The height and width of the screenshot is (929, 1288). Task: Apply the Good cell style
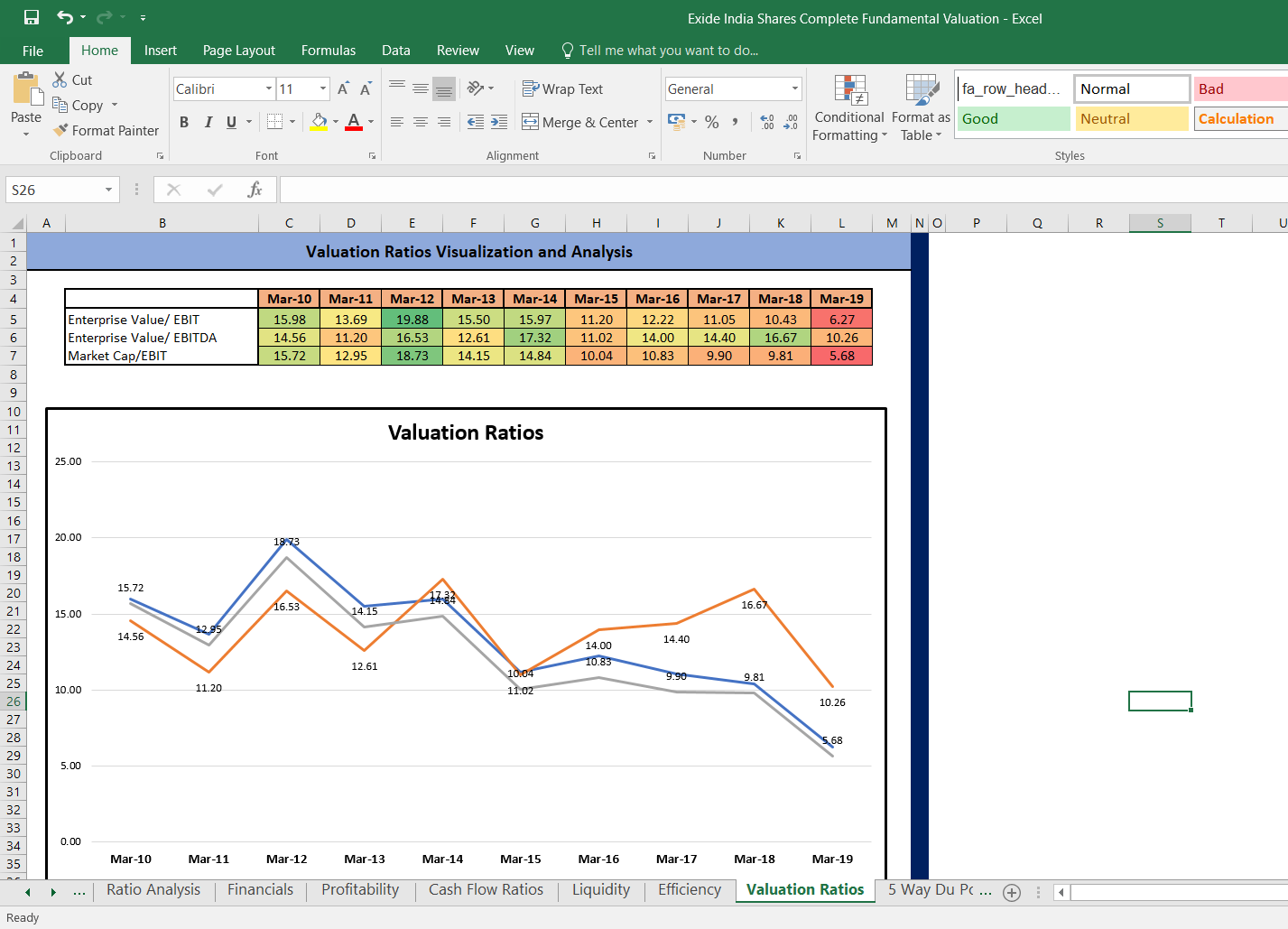pos(1014,119)
